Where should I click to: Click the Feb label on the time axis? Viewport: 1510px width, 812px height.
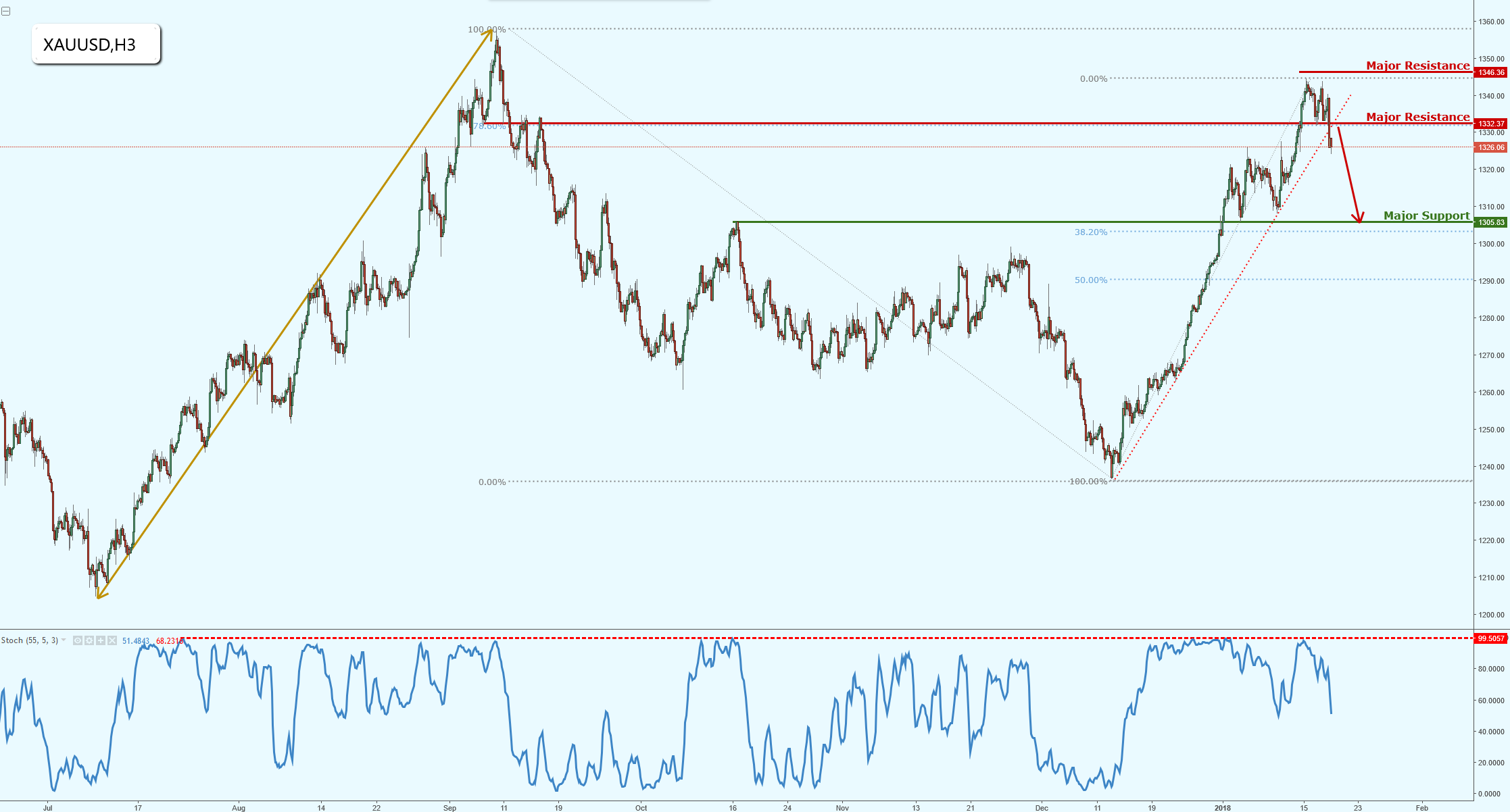[1422, 807]
